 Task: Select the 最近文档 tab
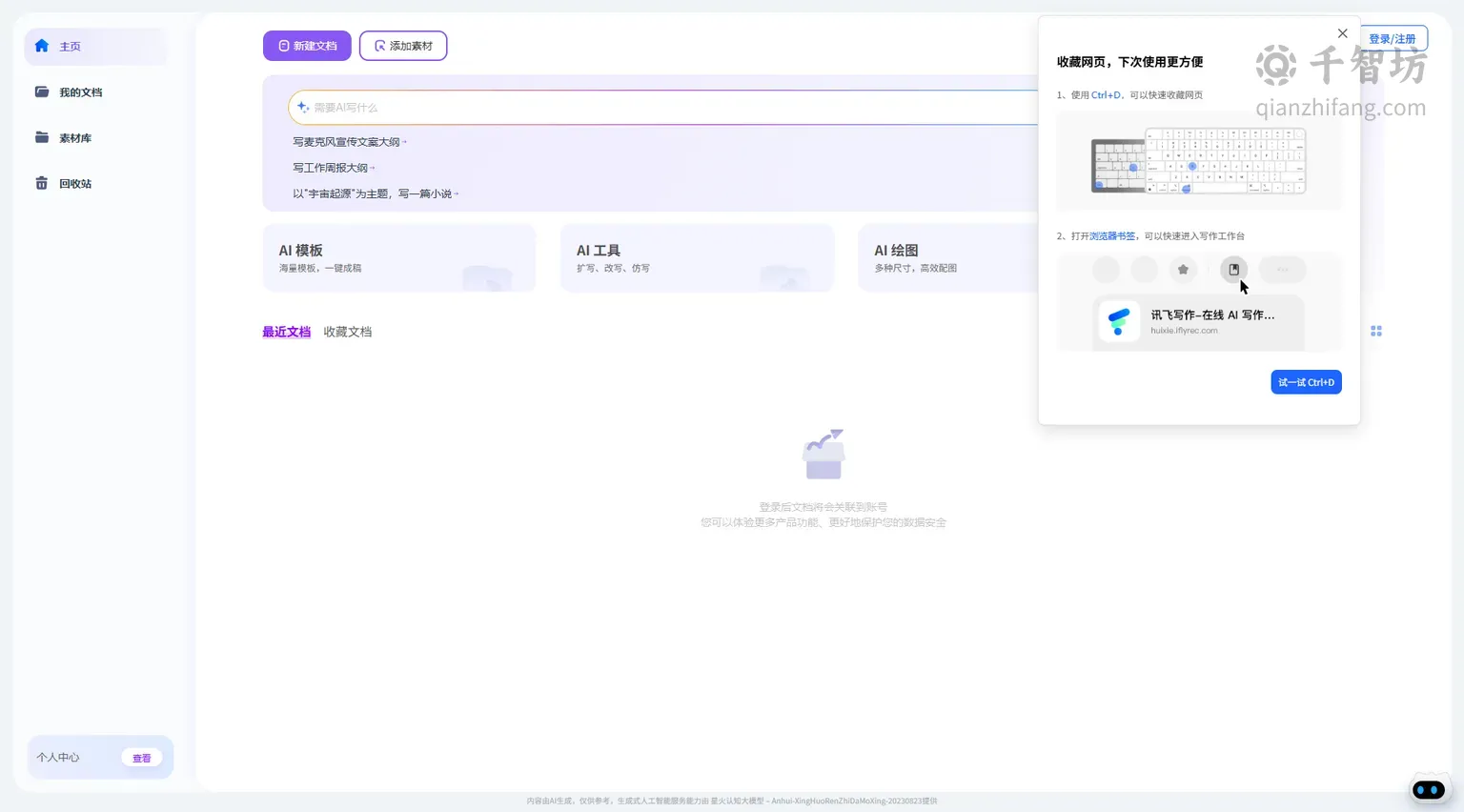point(287,333)
